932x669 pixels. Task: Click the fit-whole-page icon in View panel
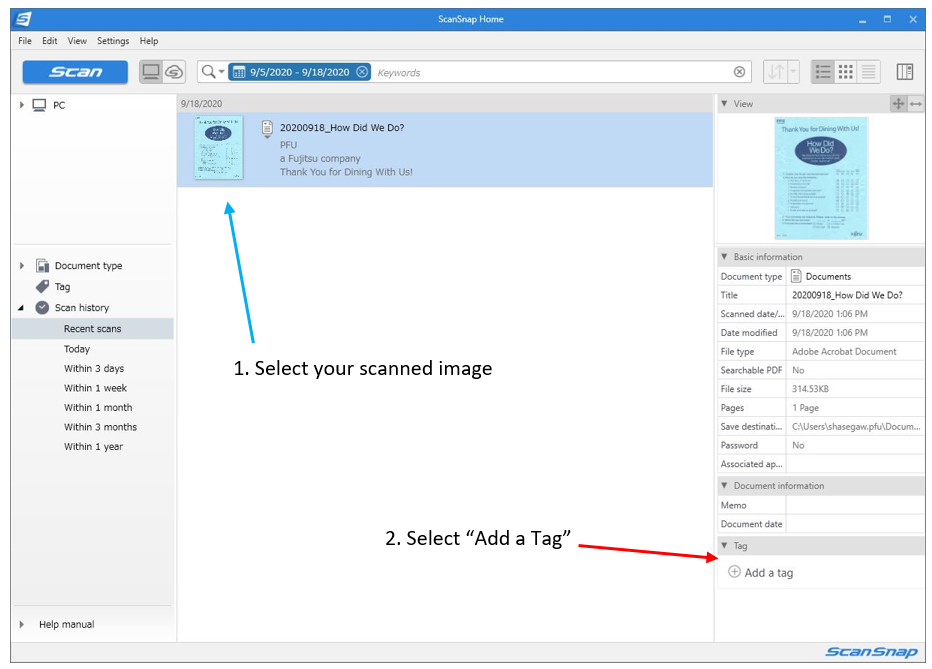tap(898, 104)
